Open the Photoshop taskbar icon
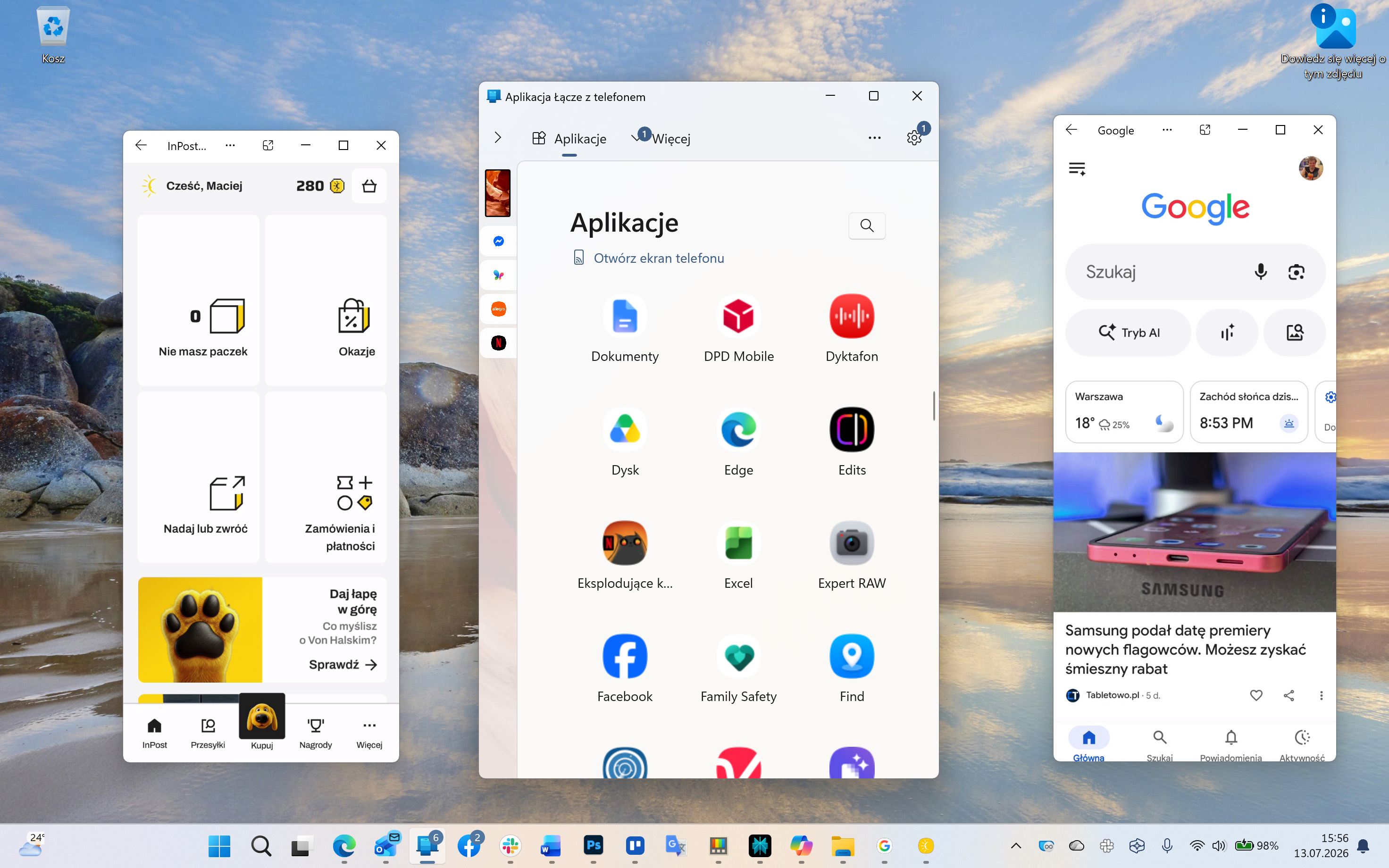This screenshot has width=1389, height=868. point(593,846)
